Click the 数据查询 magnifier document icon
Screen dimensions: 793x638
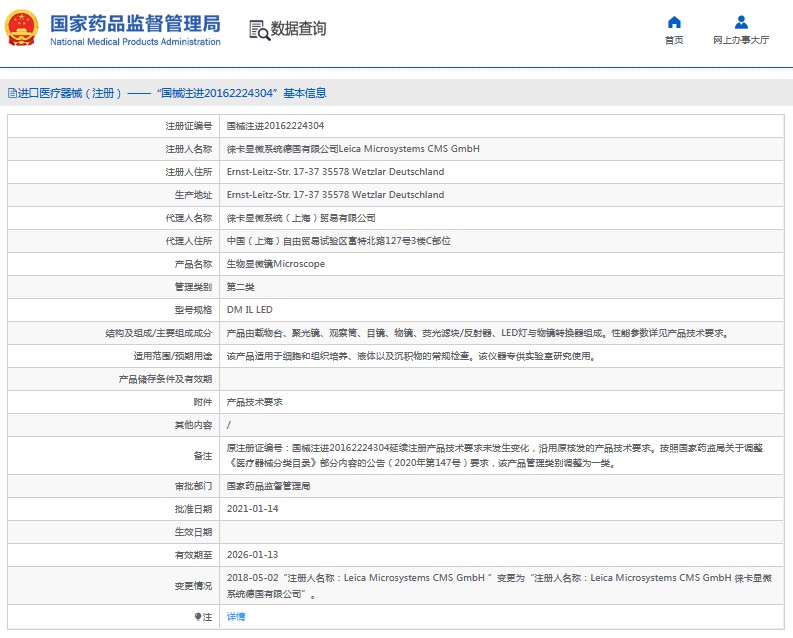[x=259, y=30]
